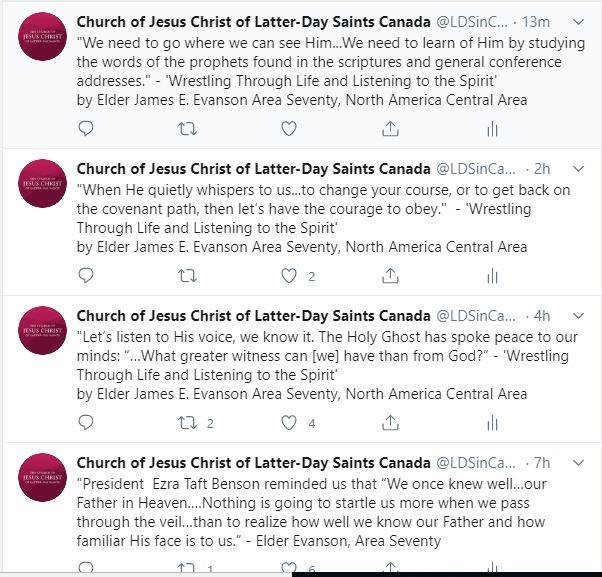This screenshot has height=577, width=602.
Task: Reply to the 2h covenant path tweet
Action: click(86, 275)
